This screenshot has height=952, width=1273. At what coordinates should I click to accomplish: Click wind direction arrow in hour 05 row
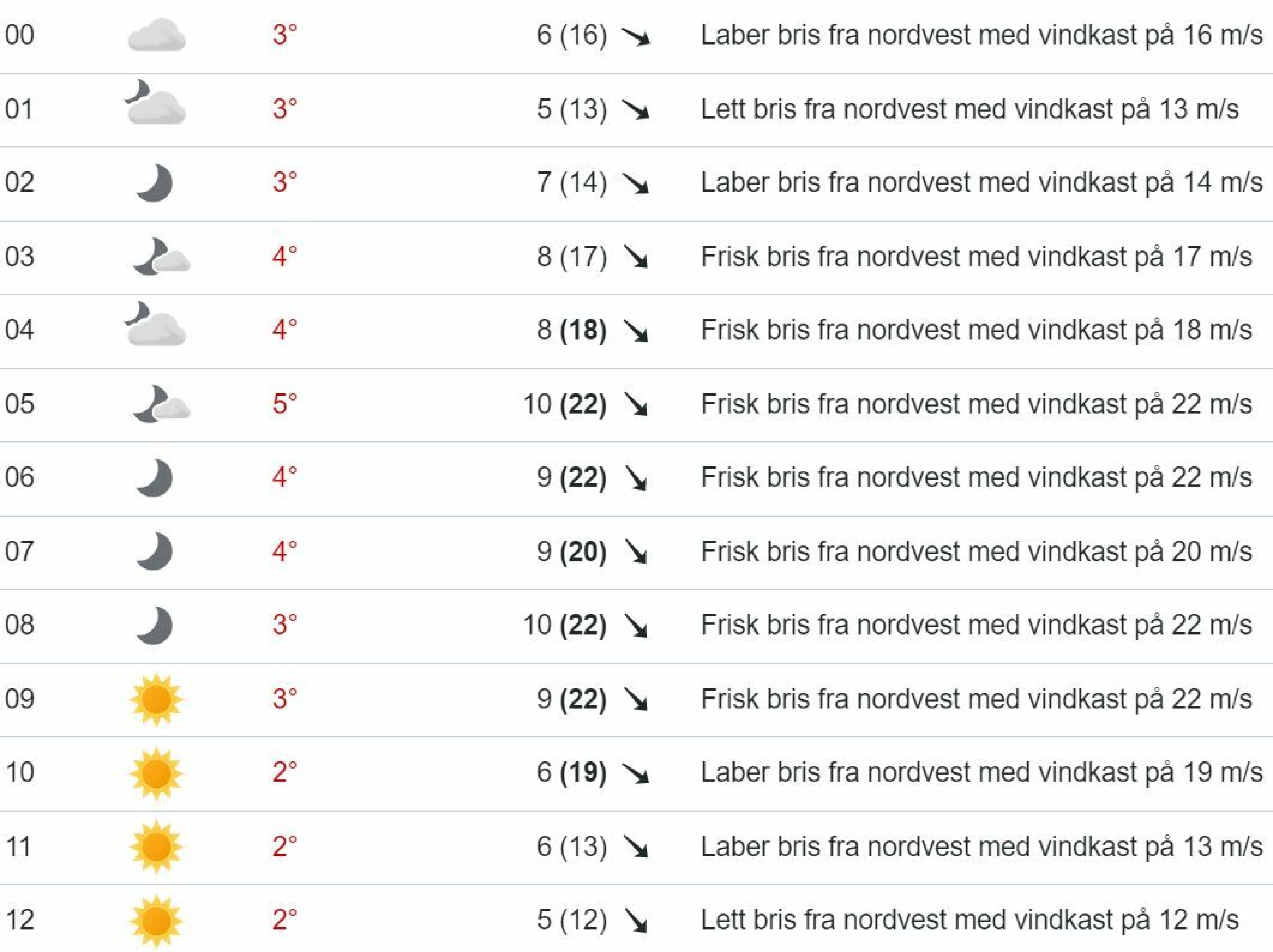click(x=636, y=404)
